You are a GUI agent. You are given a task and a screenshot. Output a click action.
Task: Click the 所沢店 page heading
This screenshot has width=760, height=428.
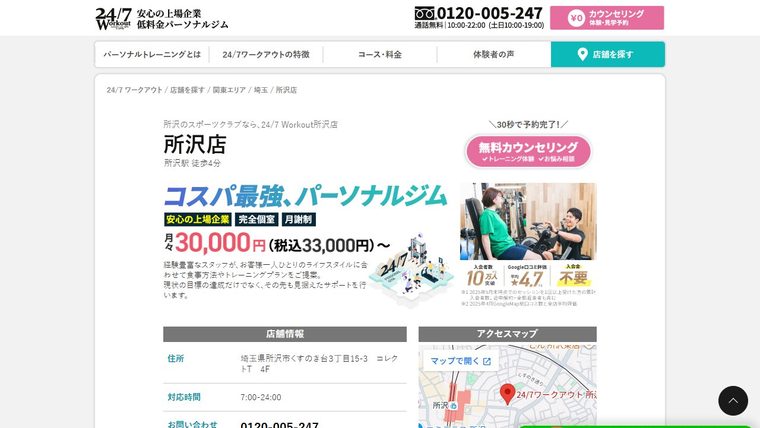tap(195, 144)
